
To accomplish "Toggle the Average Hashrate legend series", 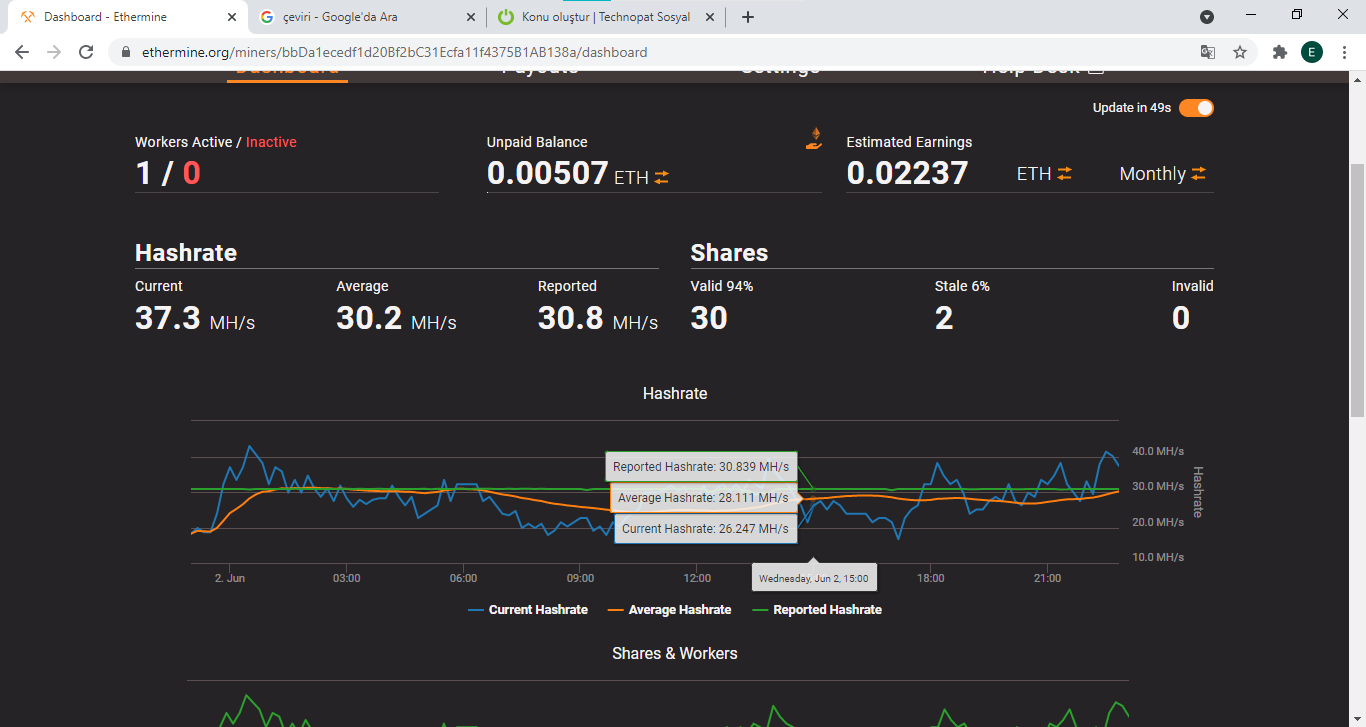I will tap(669, 610).
